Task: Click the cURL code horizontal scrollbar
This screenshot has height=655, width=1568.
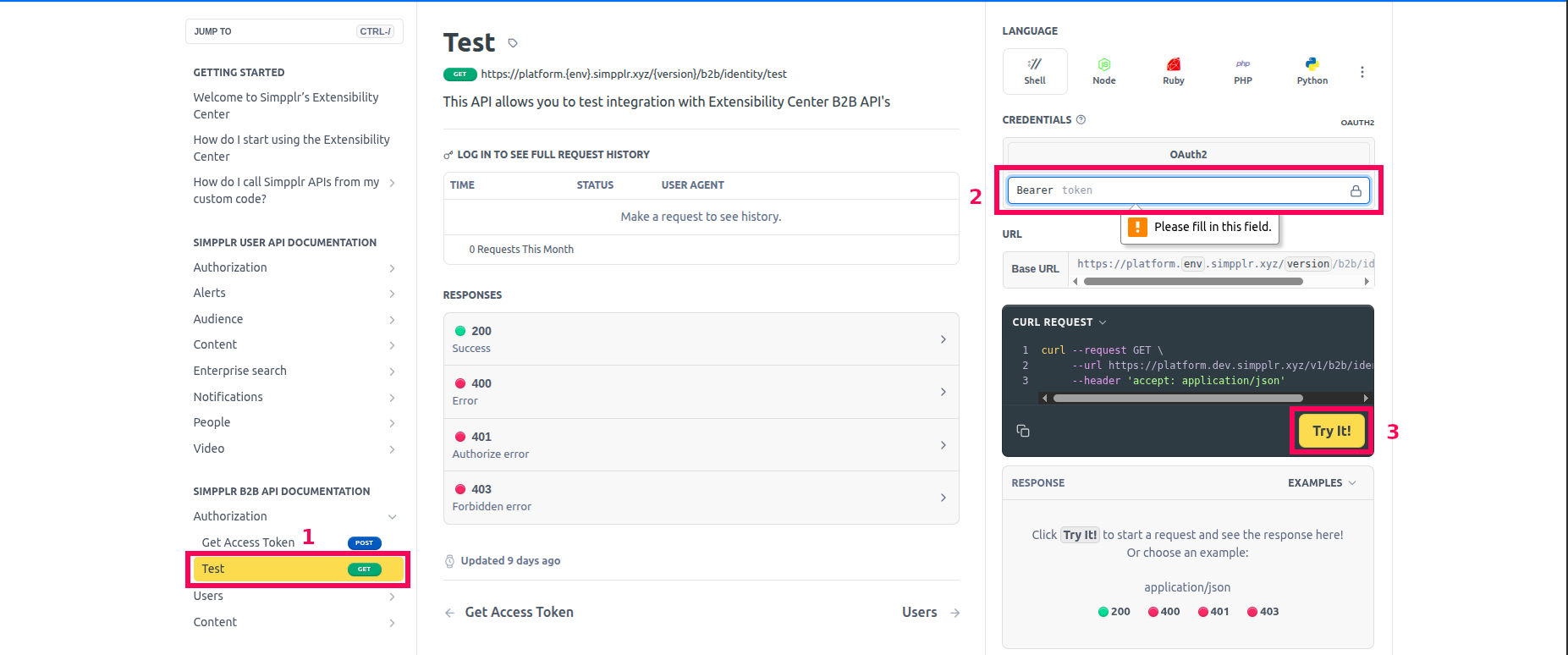Action: point(1178,398)
